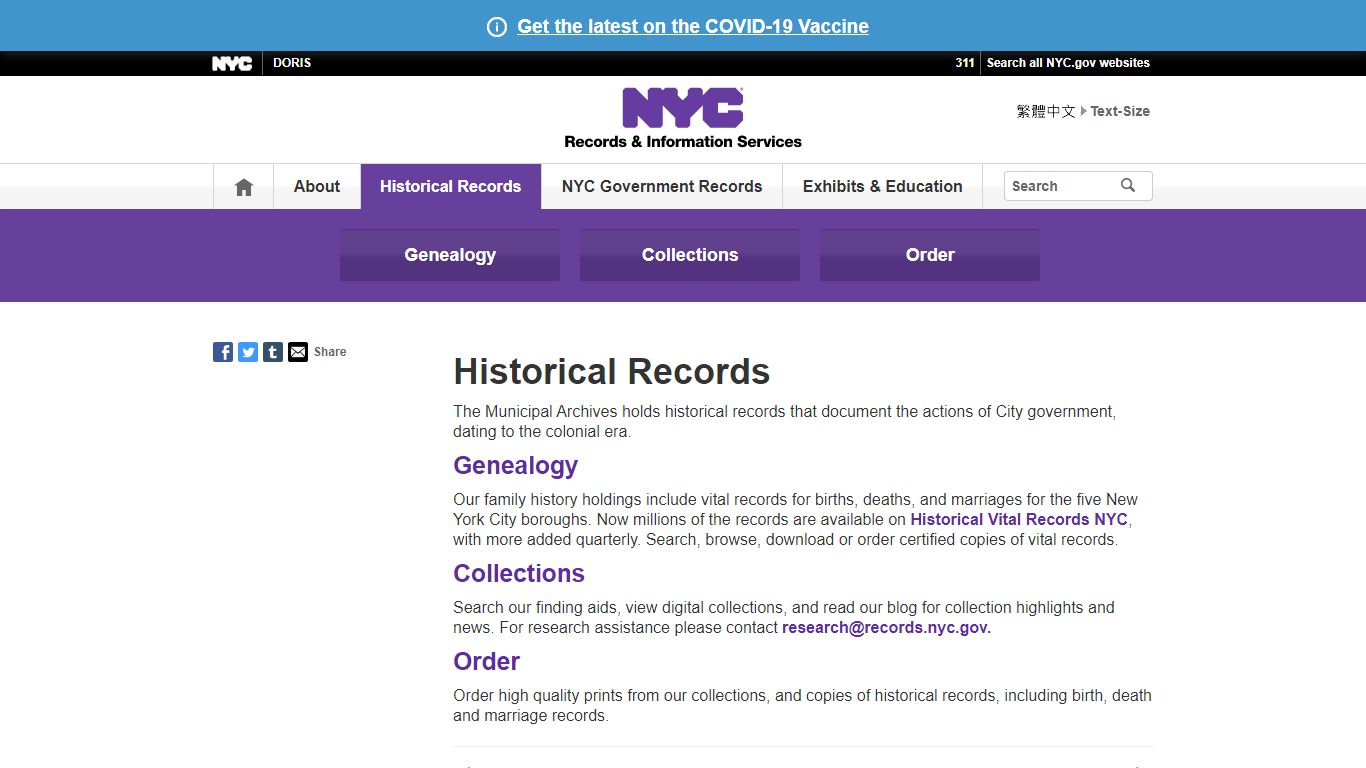Share page via Twitter icon
Image resolution: width=1366 pixels, height=768 pixels.
pyautogui.click(x=248, y=352)
